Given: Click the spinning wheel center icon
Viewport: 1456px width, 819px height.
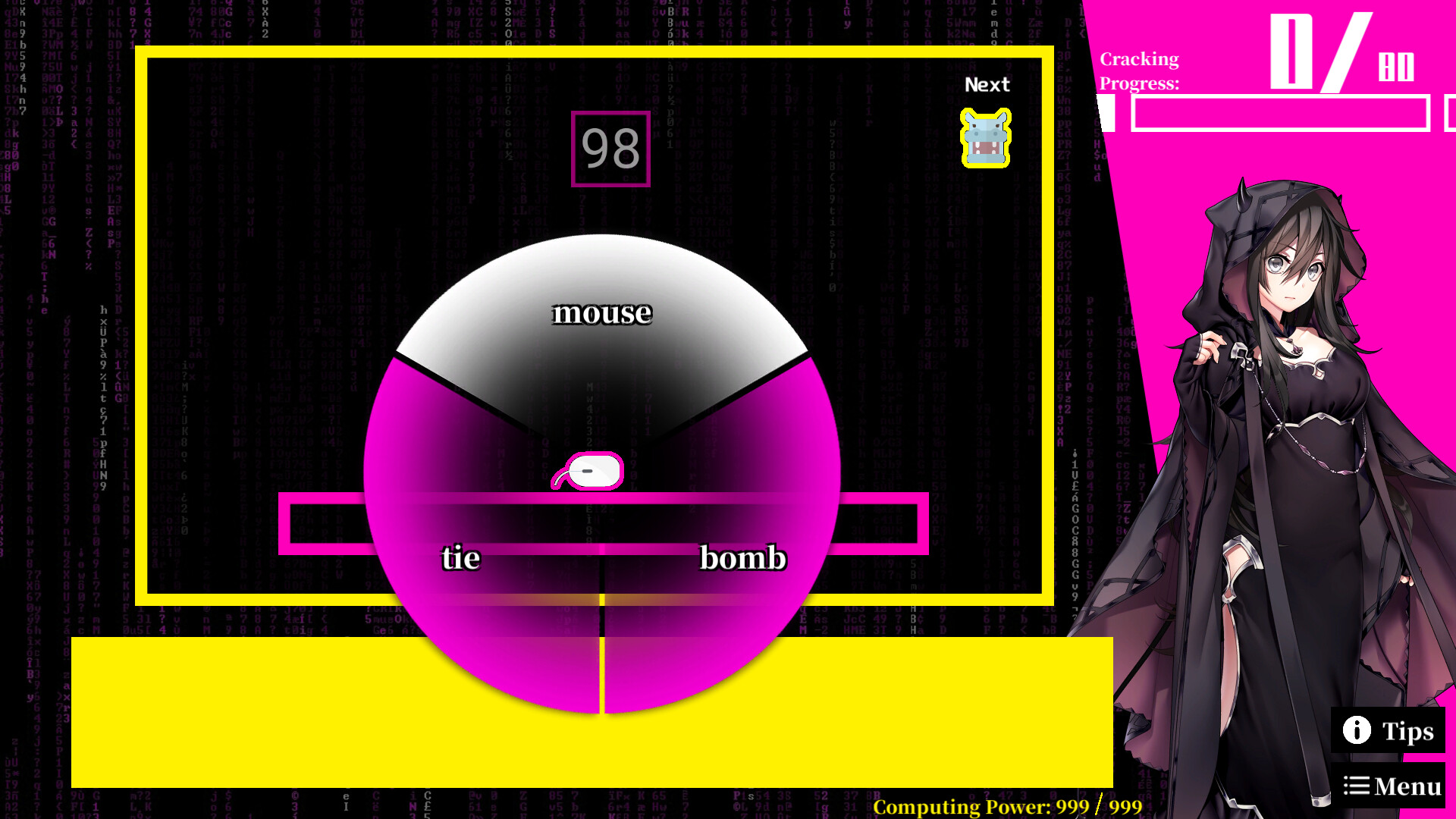Looking at the screenshot, I should [591, 471].
